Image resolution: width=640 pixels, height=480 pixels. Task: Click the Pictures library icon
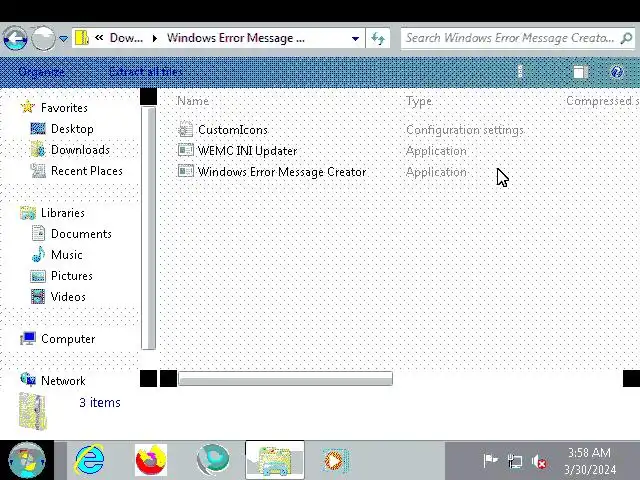point(38,276)
